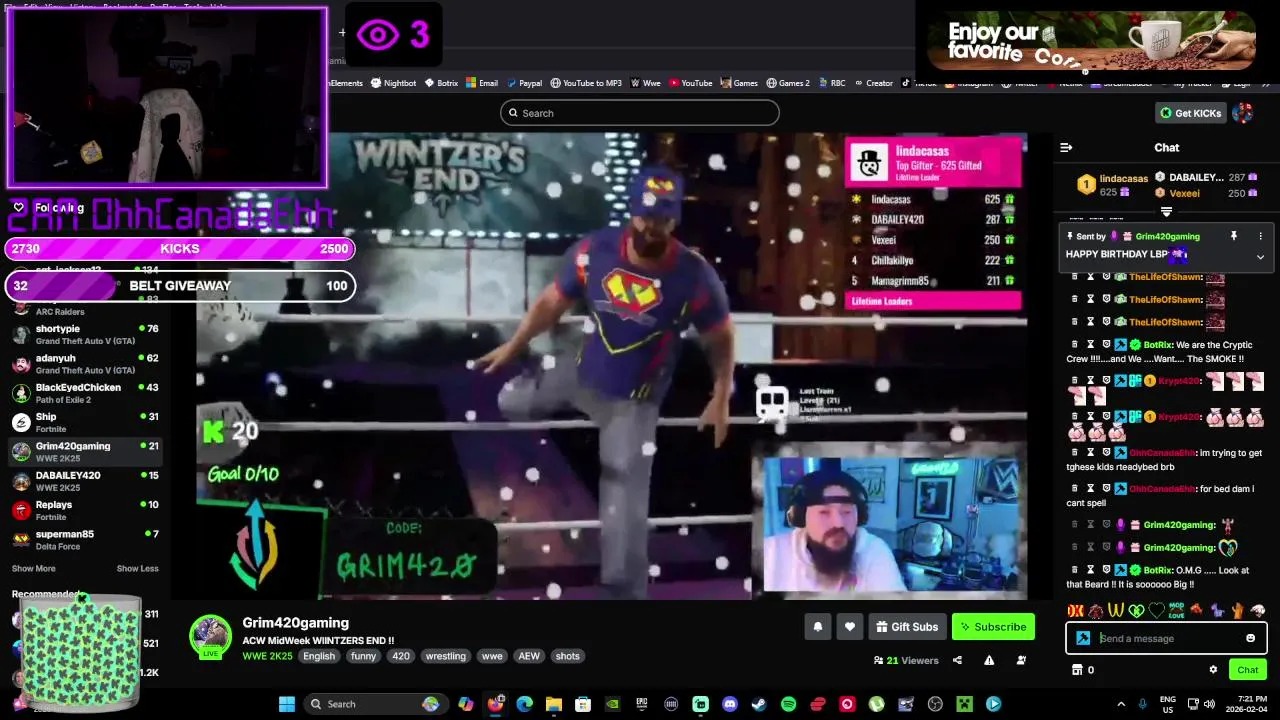Click the gavel moderator icon in chat input
The height and width of the screenshot is (720, 1280).
pos(1083,638)
